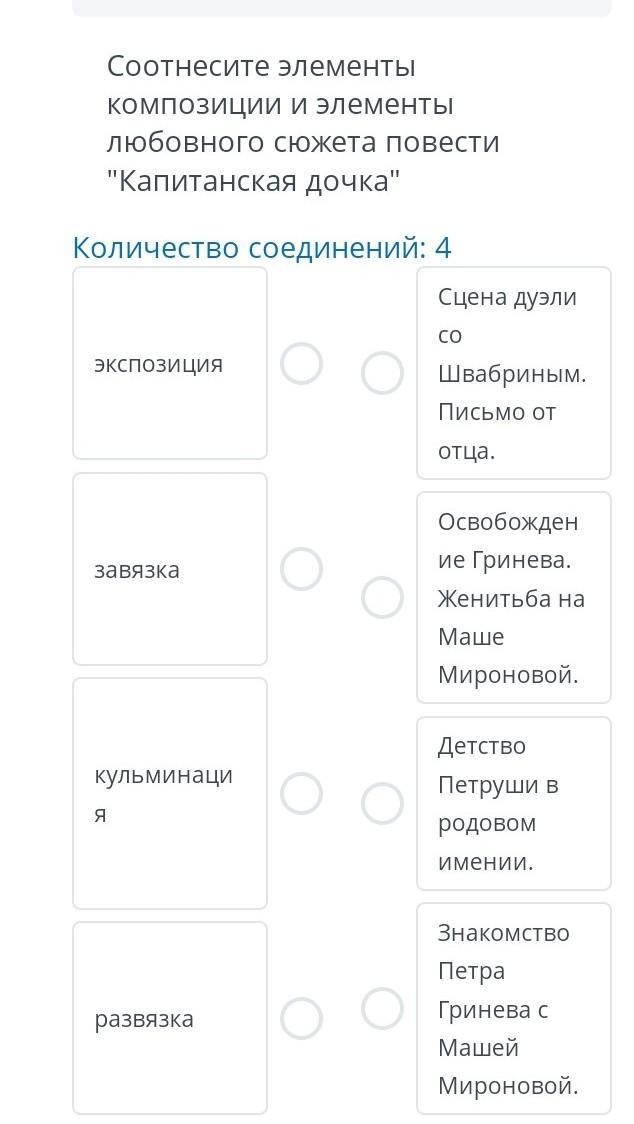Click the gray bar above the question

click(x=342, y=8)
